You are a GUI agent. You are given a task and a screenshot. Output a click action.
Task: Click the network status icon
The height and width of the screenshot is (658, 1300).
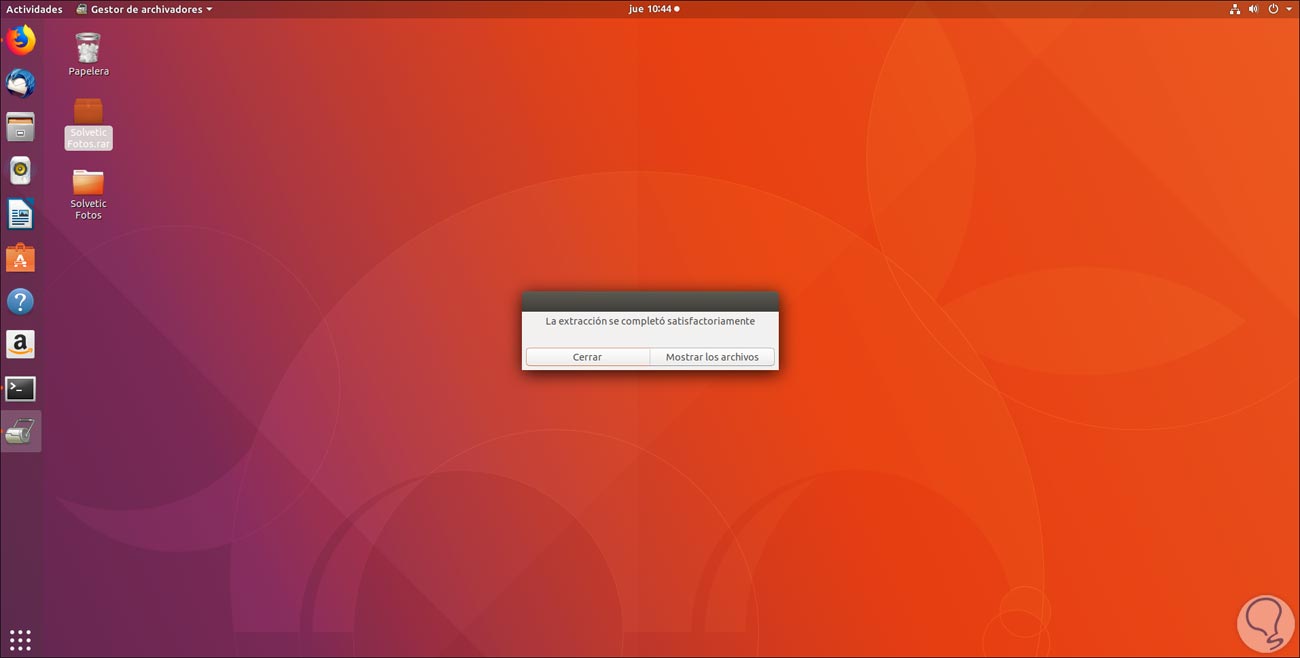pyautogui.click(x=1235, y=9)
